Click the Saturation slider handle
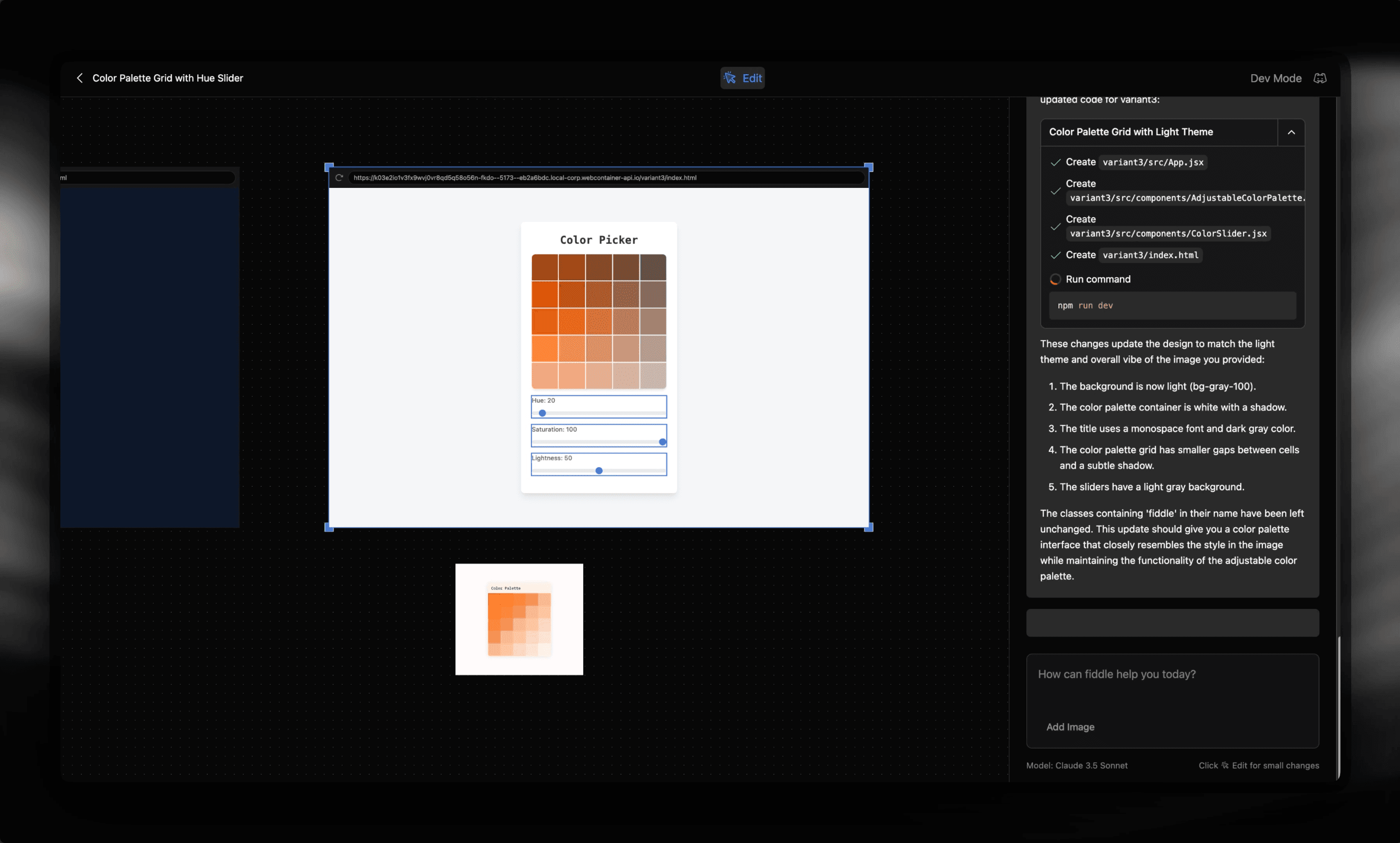Image resolution: width=1400 pixels, height=843 pixels. [x=662, y=441]
